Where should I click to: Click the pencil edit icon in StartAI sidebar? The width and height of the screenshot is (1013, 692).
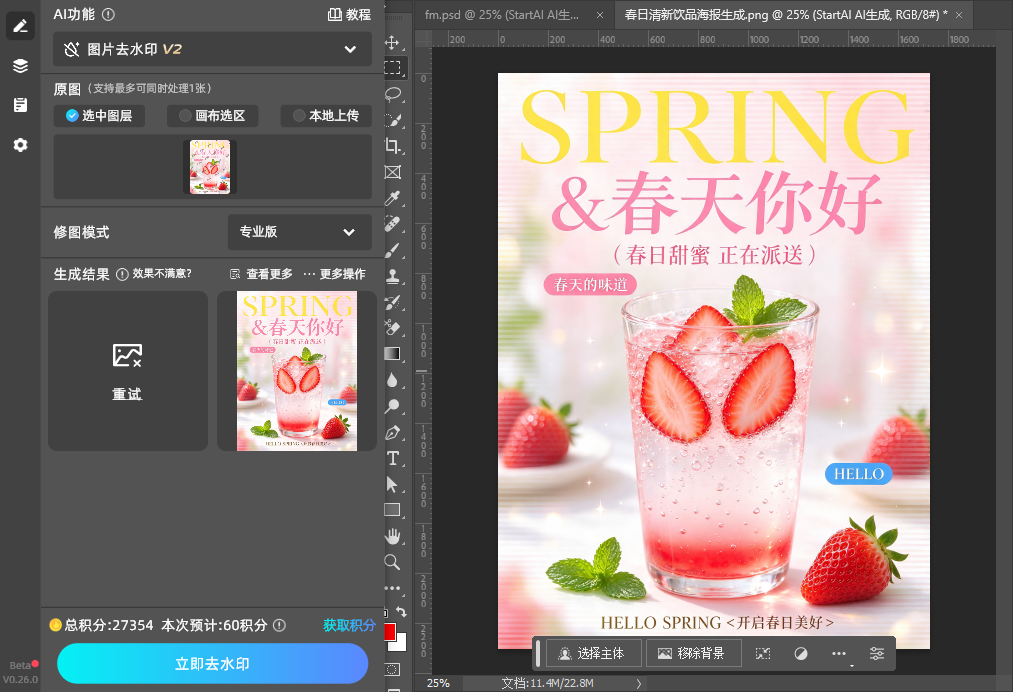[20, 26]
